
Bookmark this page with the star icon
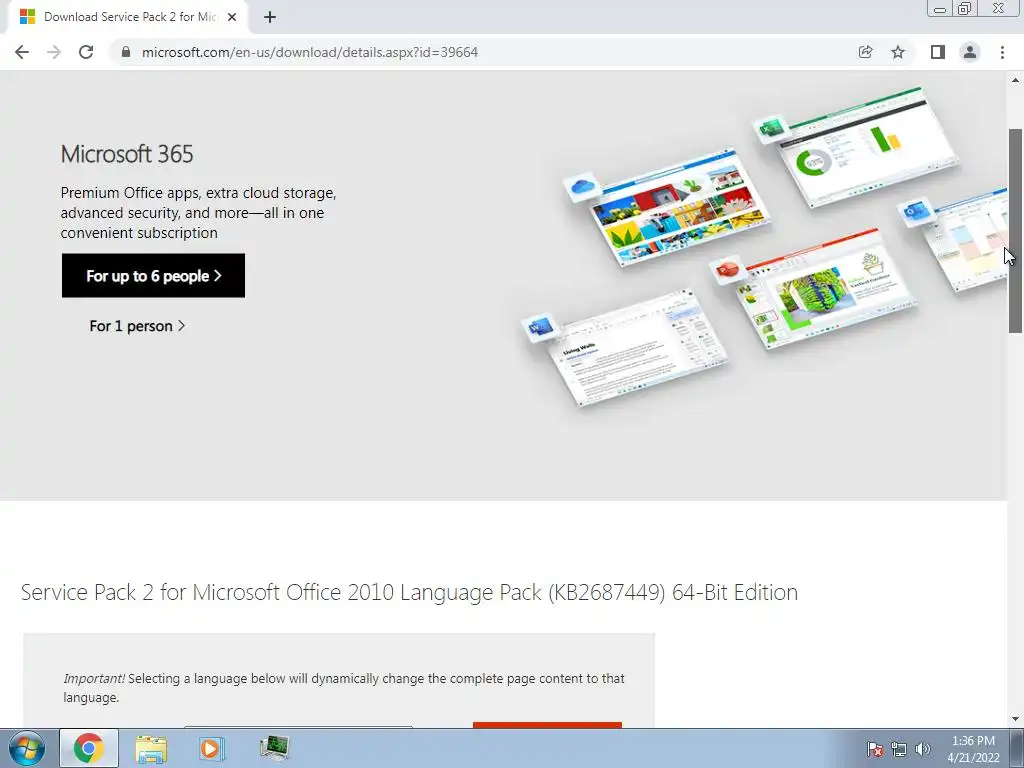click(x=898, y=52)
